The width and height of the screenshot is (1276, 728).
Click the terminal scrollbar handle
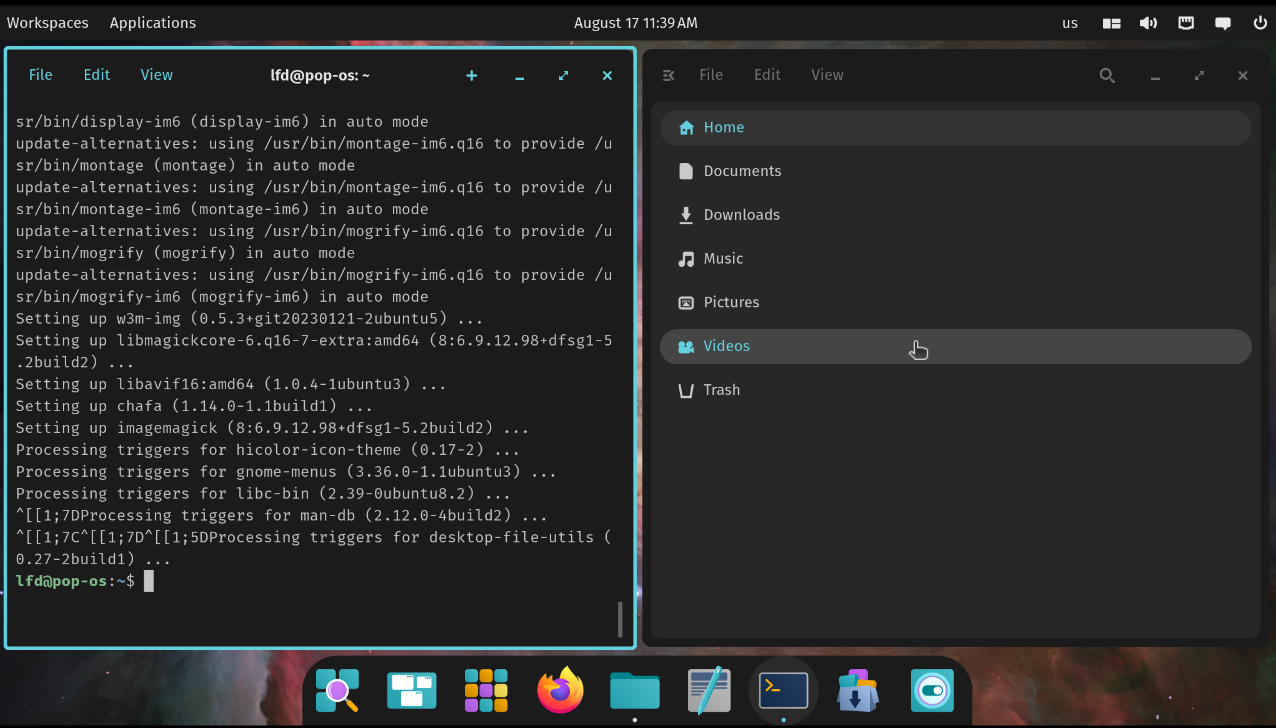click(619, 619)
